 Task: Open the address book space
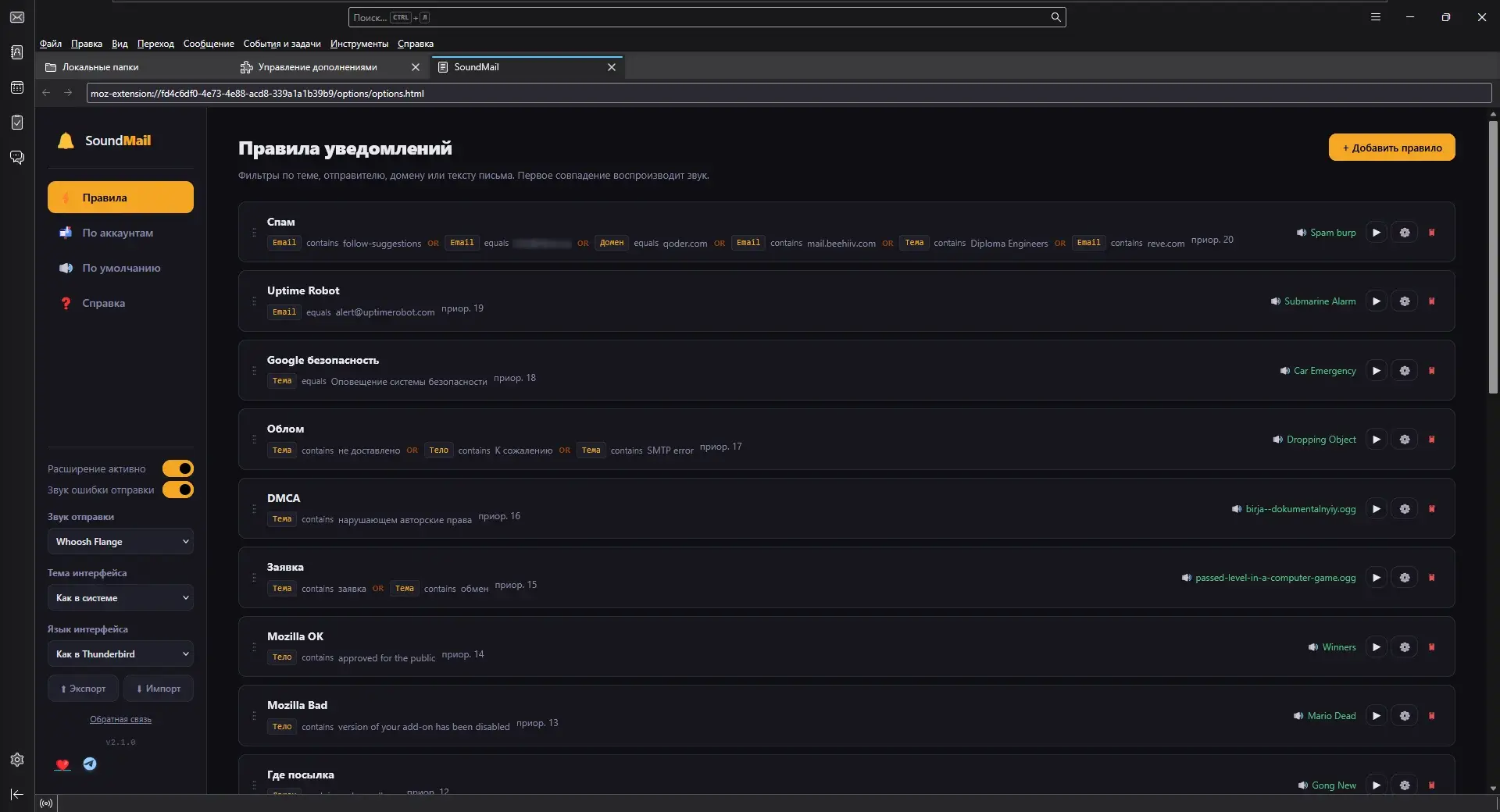[17, 52]
